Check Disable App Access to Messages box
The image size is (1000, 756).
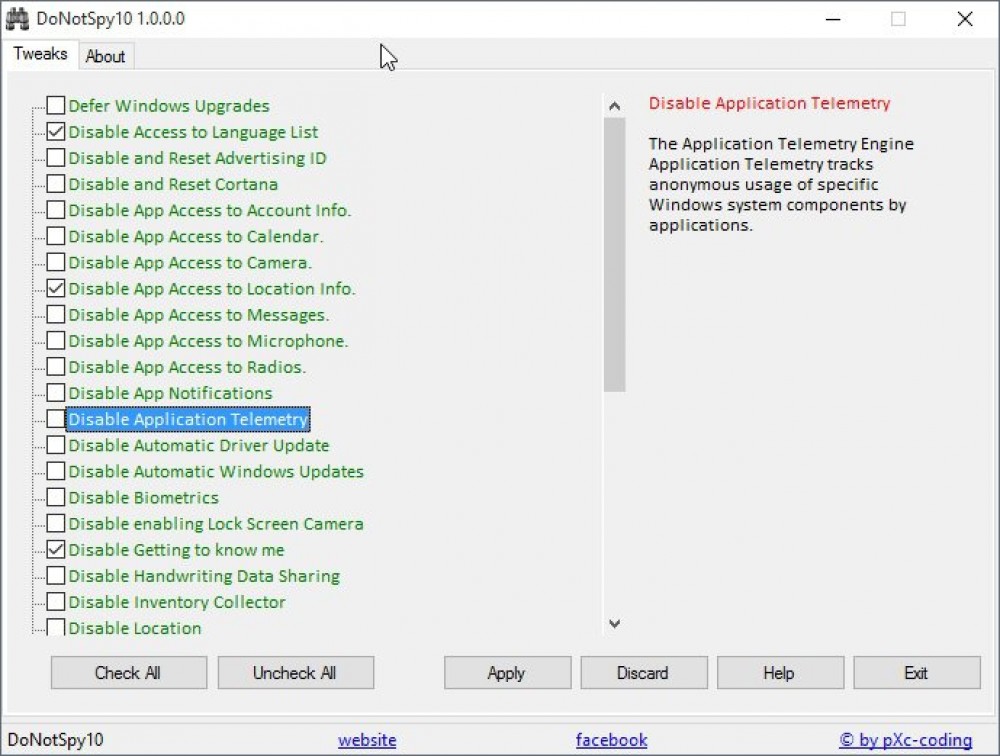[56, 315]
